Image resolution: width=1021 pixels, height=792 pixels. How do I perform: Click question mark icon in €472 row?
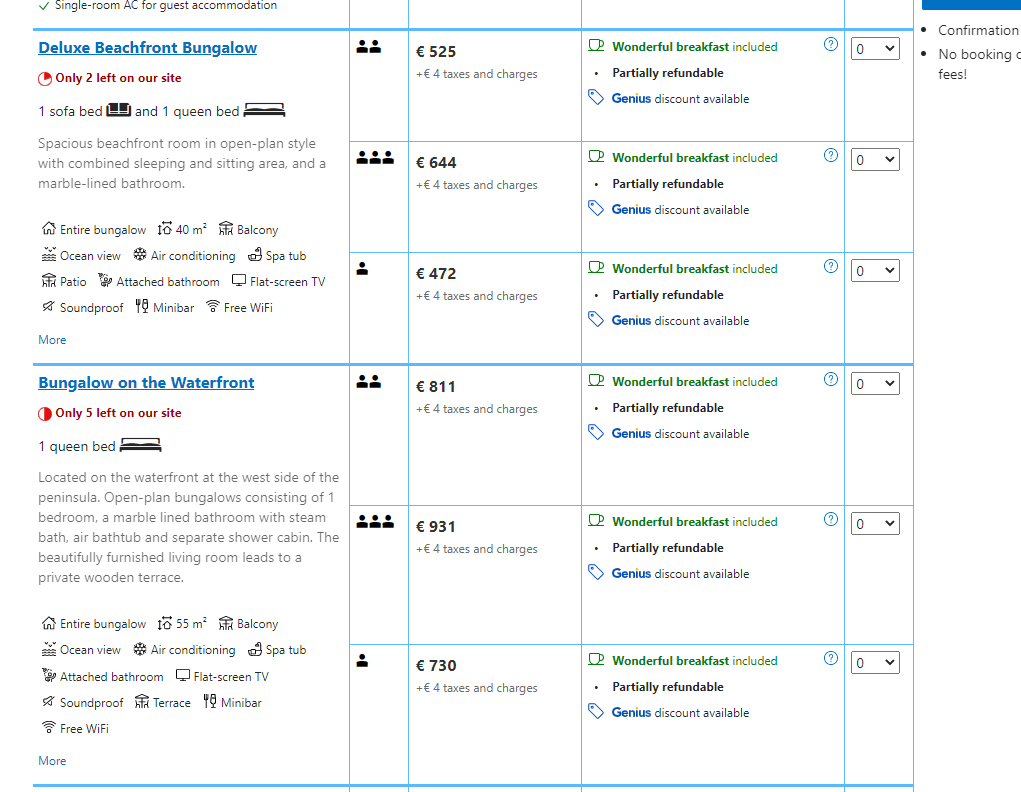coord(830,266)
